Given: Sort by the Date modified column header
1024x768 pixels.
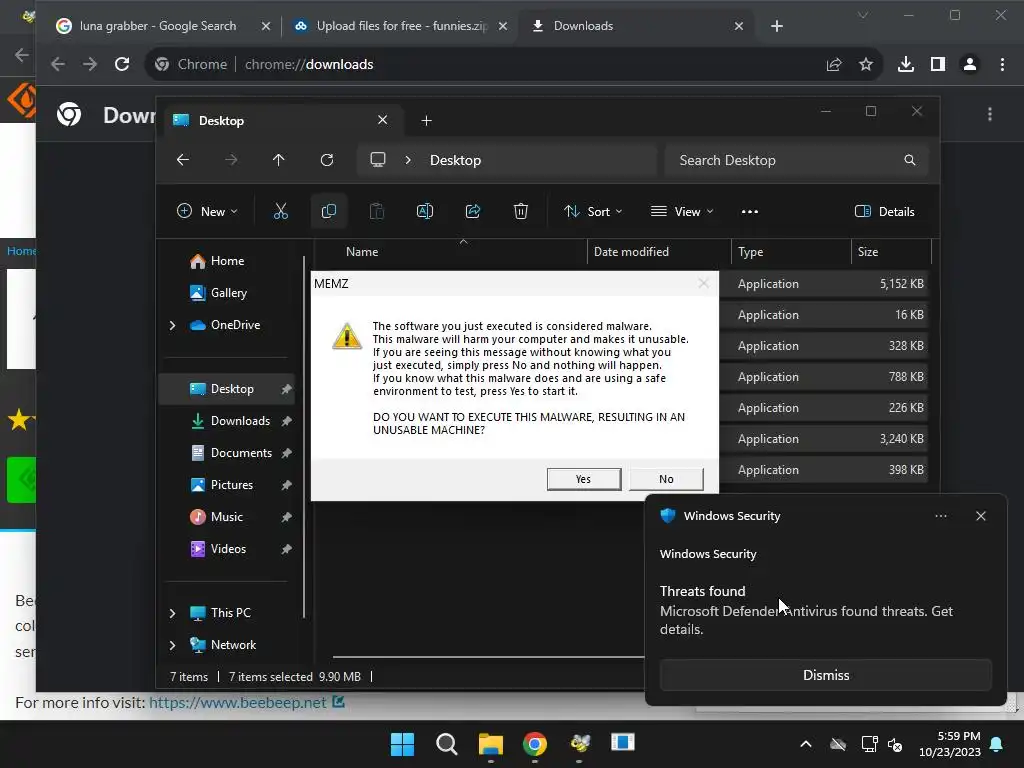Looking at the screenshot, I should (659, 252).
